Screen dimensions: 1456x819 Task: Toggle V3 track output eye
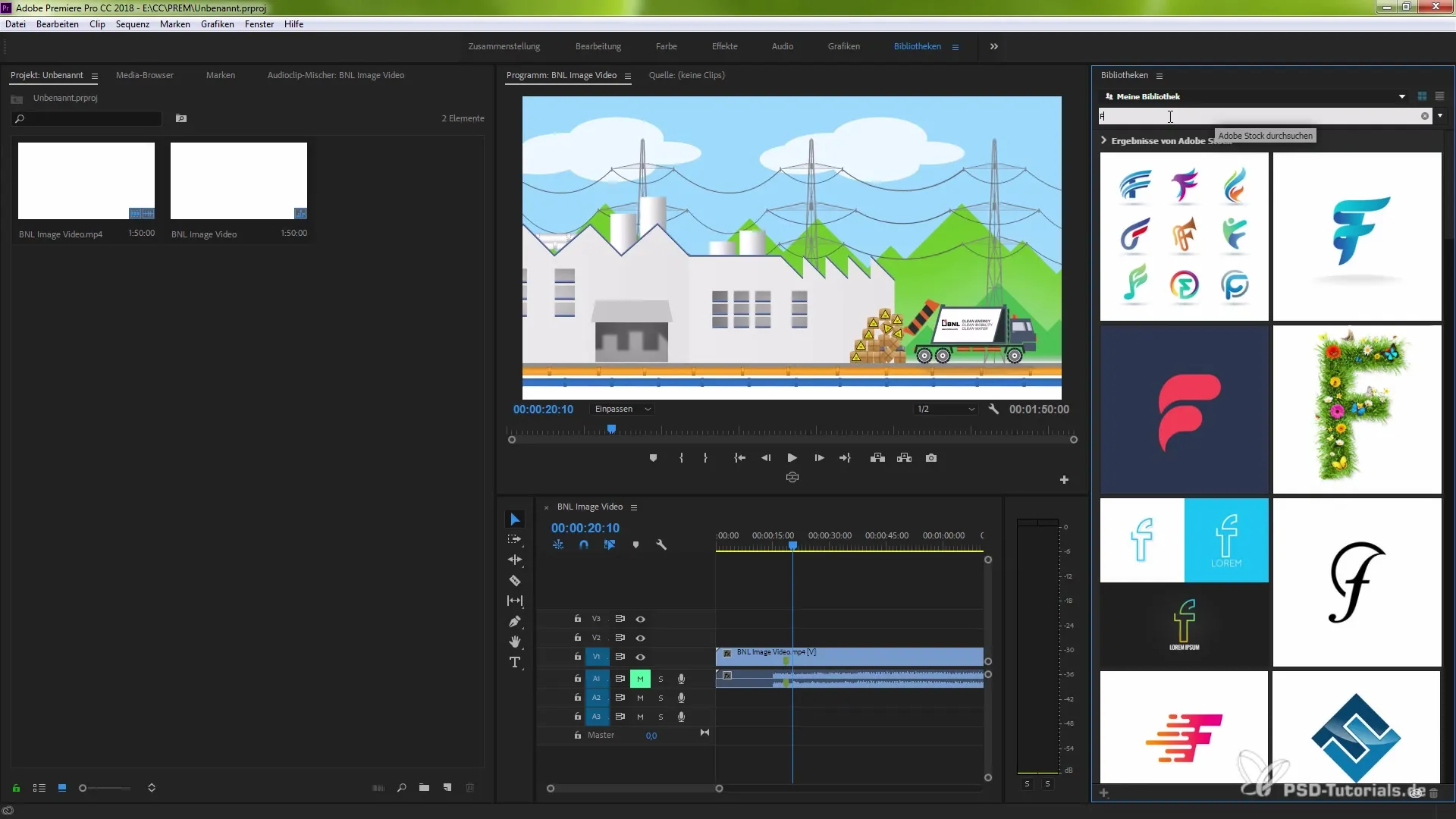(640, 620)
